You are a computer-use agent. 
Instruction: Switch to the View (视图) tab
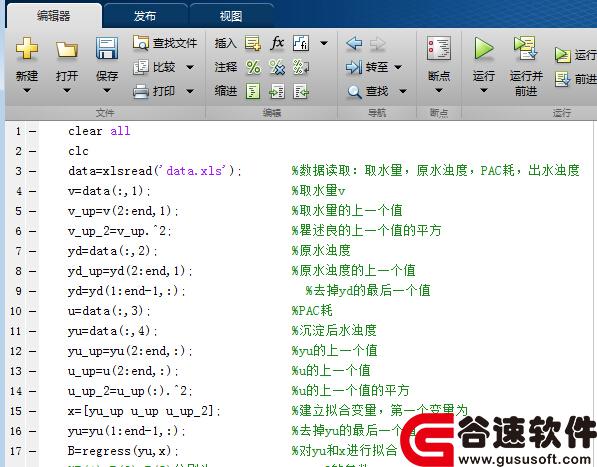tap(231, 16)
